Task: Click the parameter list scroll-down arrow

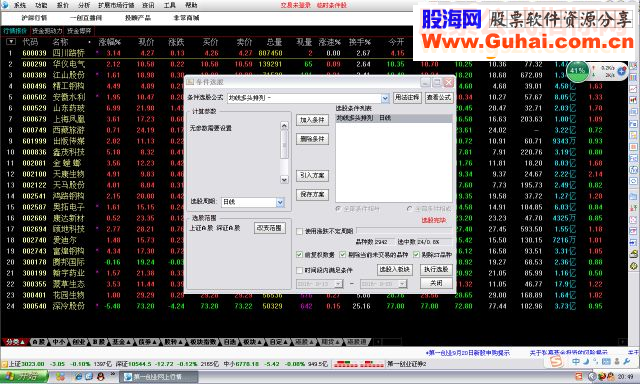Action: (x=284, y=180)
